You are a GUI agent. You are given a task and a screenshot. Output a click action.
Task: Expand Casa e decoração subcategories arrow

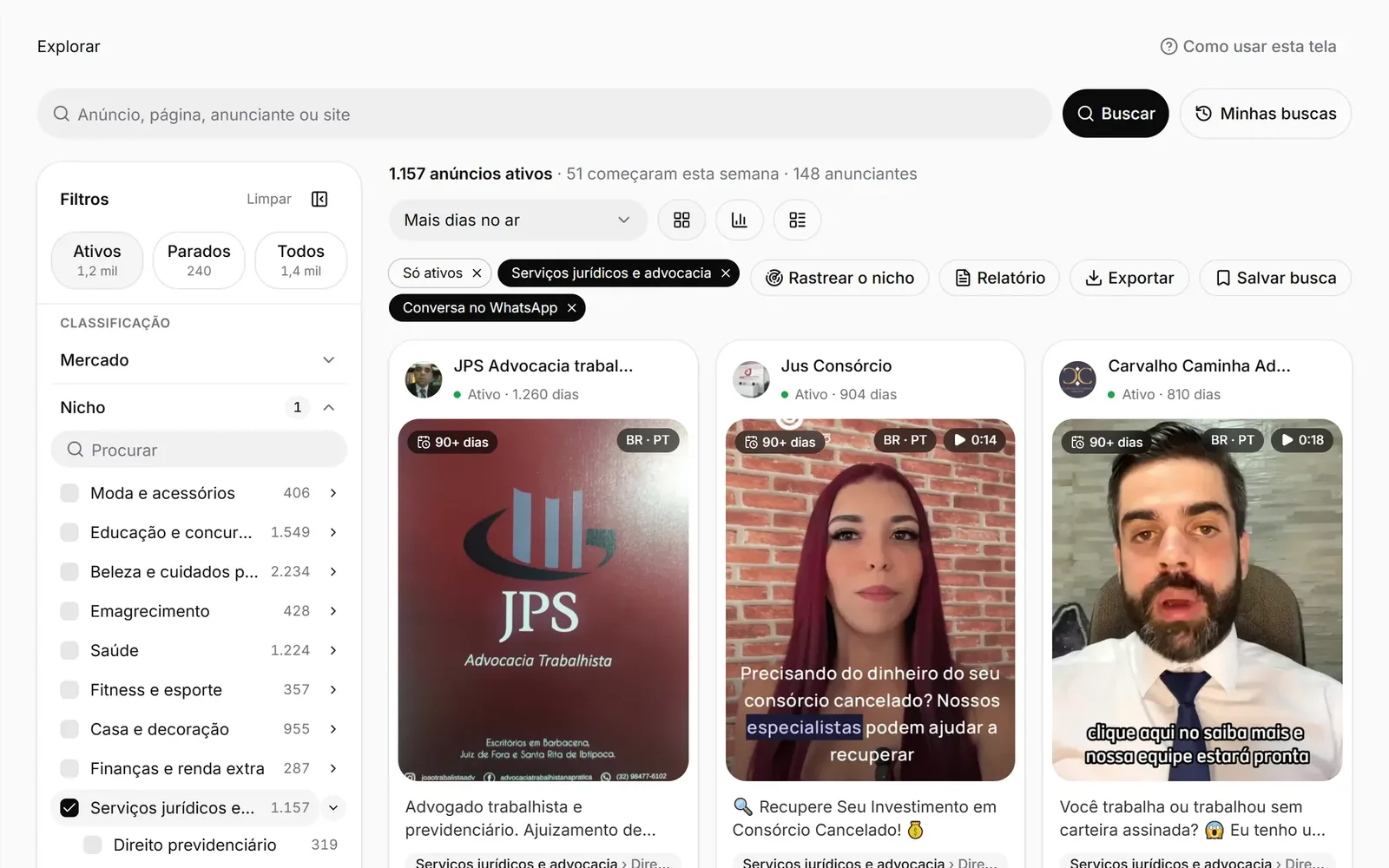point(333,729)
